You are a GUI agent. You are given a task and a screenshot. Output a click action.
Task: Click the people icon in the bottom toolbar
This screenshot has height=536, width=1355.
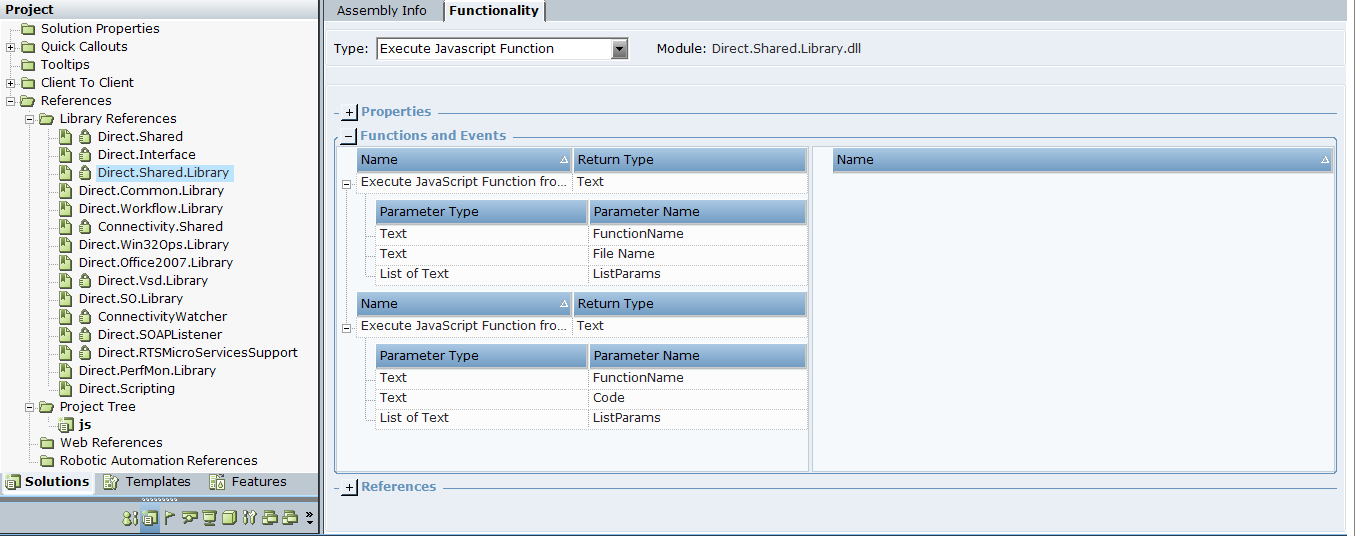(x=129, y=518)
